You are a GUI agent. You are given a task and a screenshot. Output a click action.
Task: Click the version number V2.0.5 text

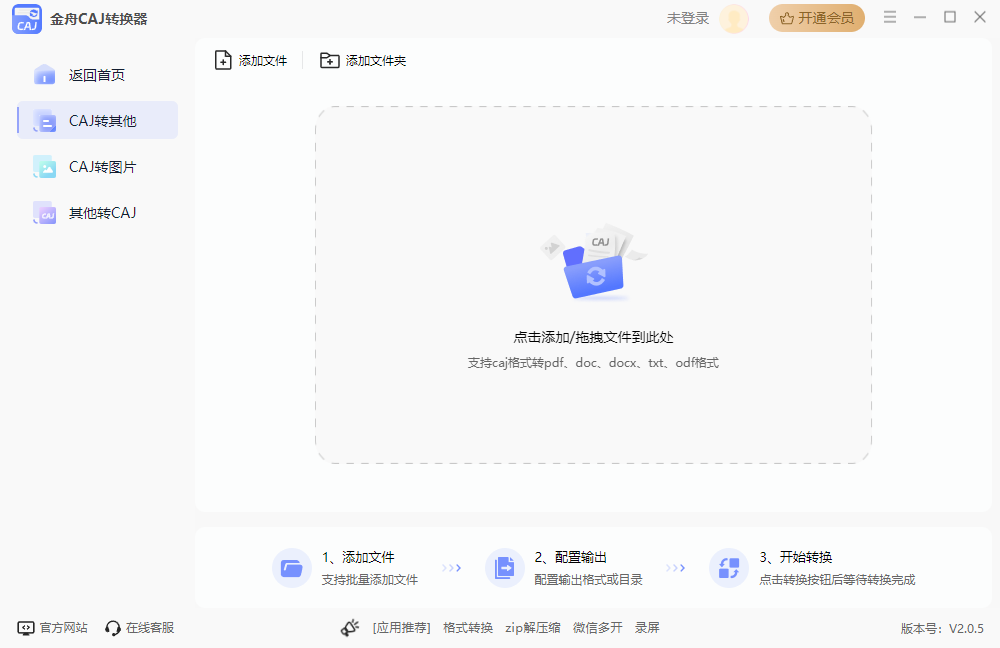pyautogui.click(x=942, y=629)
